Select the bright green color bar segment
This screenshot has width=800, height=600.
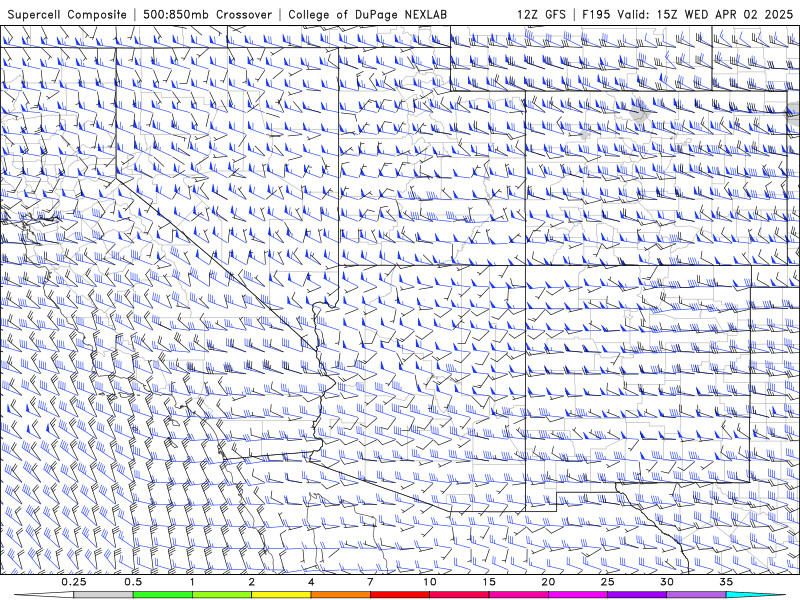163,595
